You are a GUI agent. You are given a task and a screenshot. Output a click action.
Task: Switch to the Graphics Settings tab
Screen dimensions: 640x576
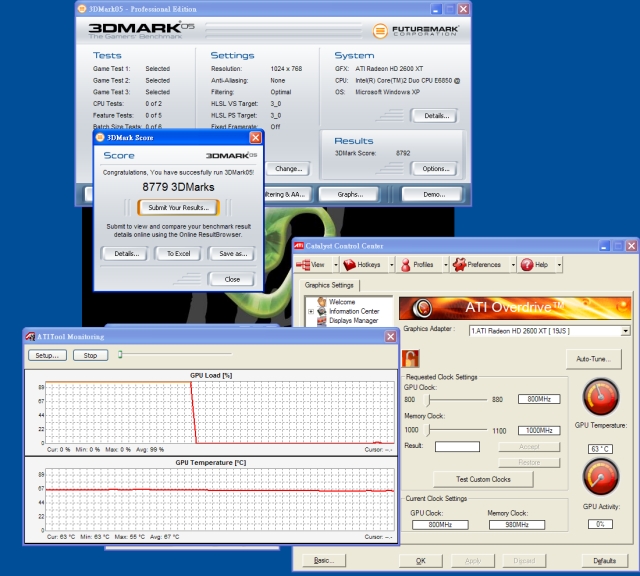click(x=329, y=285)
